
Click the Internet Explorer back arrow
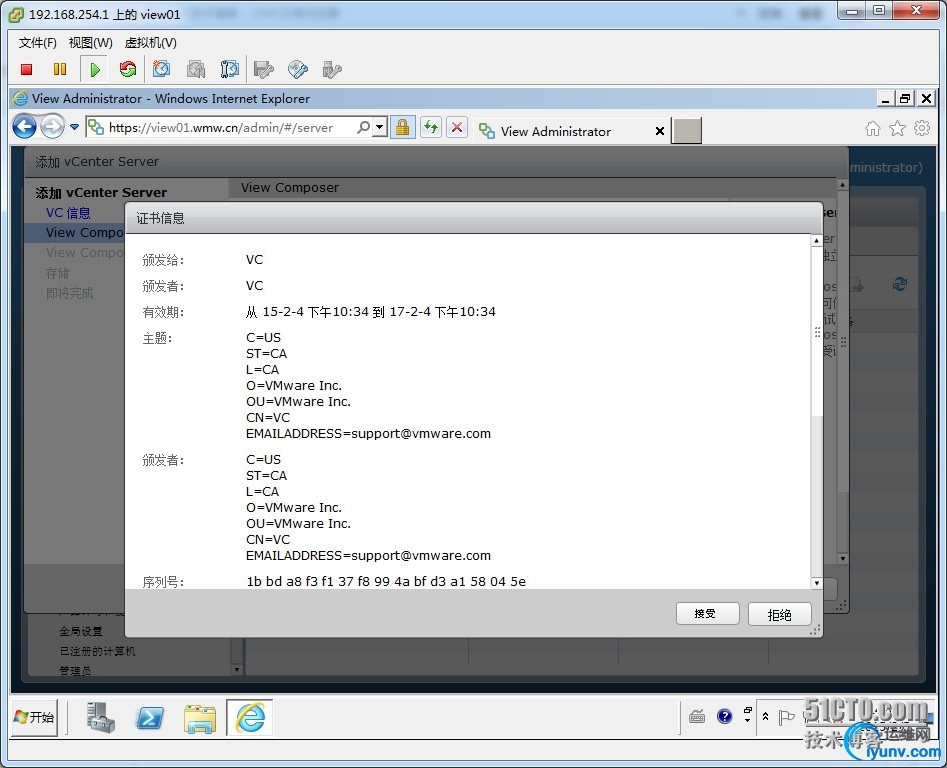(25, 127)
